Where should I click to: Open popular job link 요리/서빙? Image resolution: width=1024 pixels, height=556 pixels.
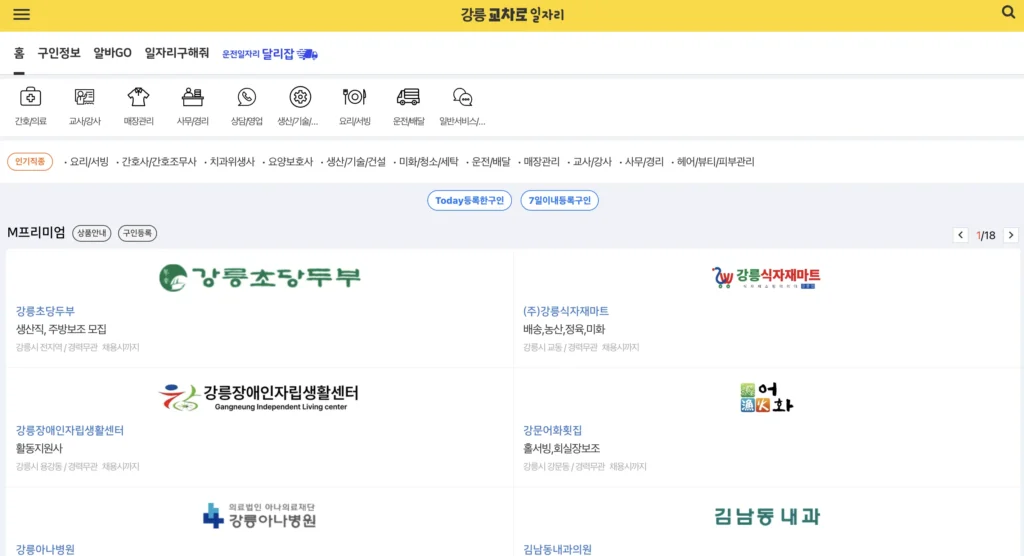[89, 161]
